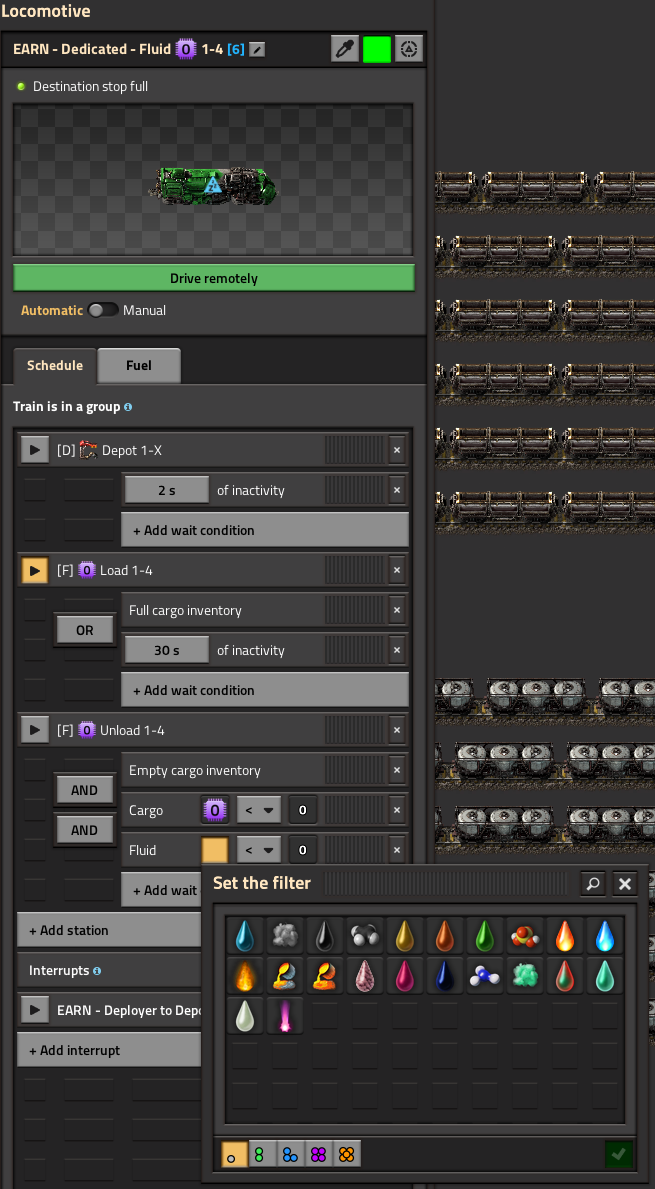Toggle the AND button beside the Cargo condition
The width and height of the screenshot is (655, 1189).
point(85,790)
